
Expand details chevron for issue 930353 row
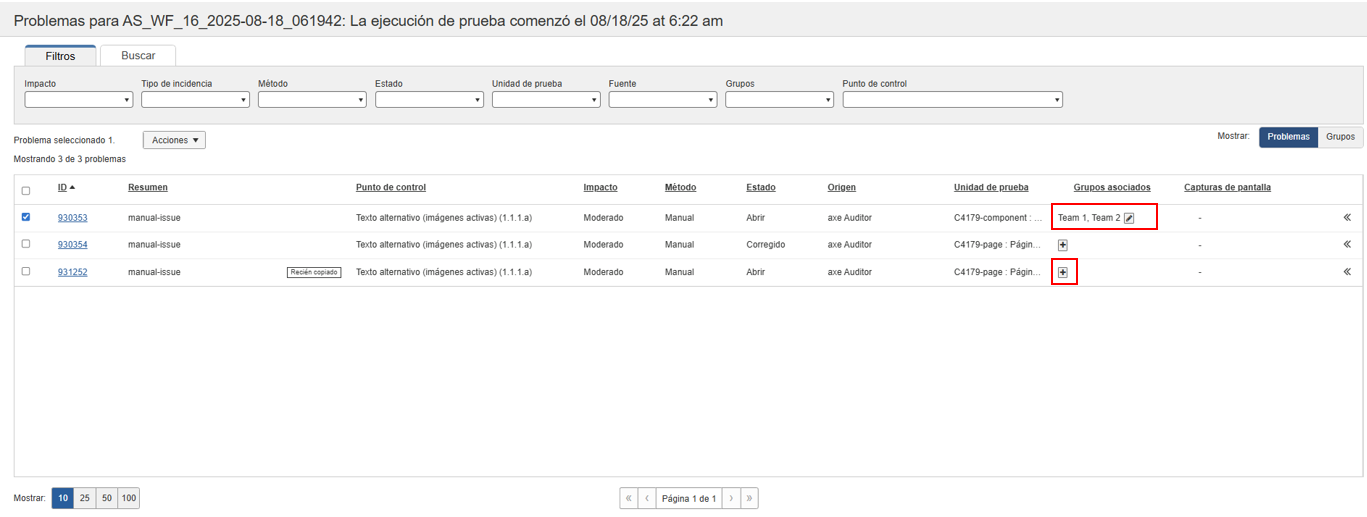tap(1347, 217)
